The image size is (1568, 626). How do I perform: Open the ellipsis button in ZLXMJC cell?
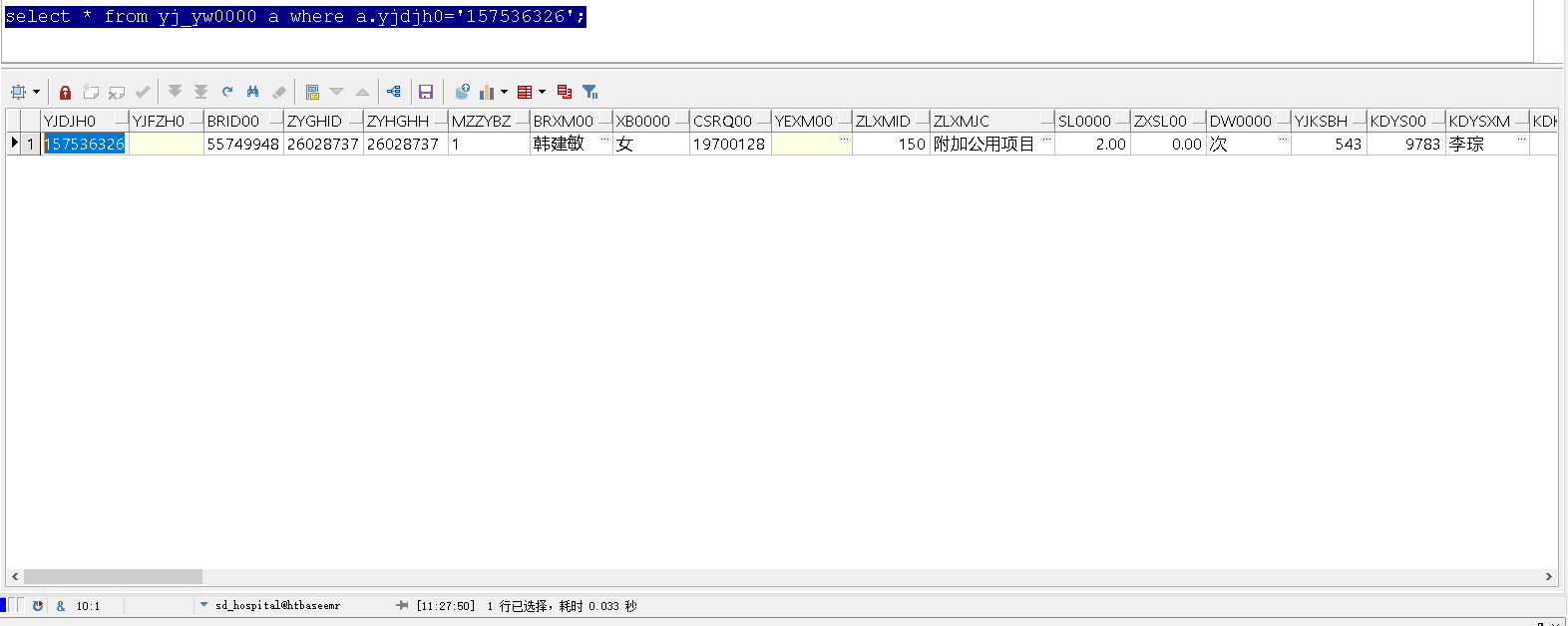pos(1046,140)
